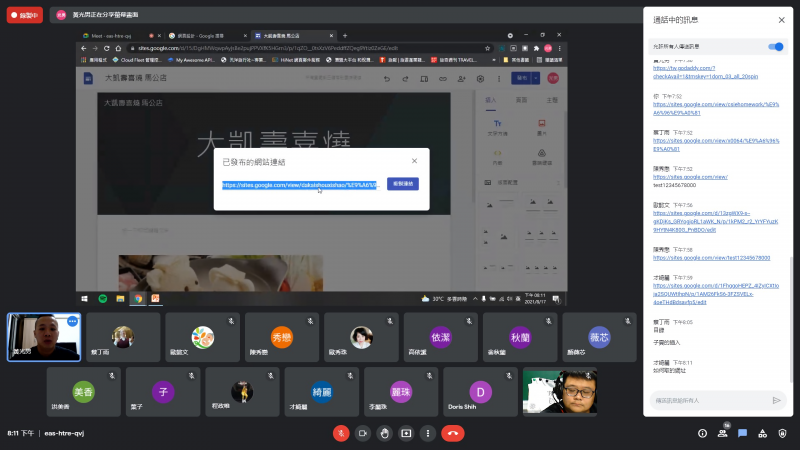Open the more options three-dot menu
Image resolution: width=800 pixels, height=450 pixels.
[x=427, y=433]
